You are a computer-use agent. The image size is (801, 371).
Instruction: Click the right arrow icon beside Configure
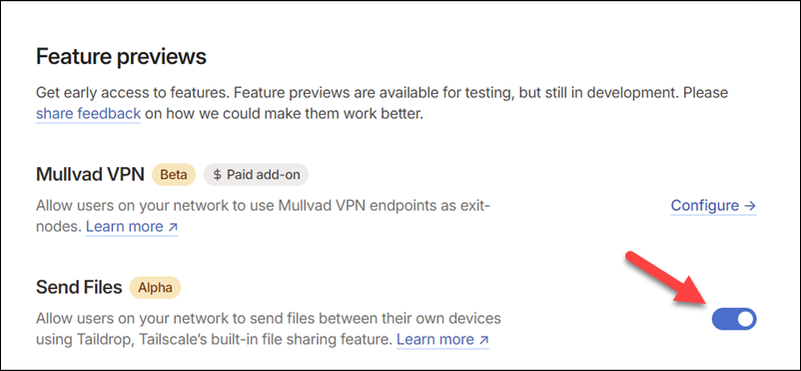pyautogui.click(x=749, y=205)
